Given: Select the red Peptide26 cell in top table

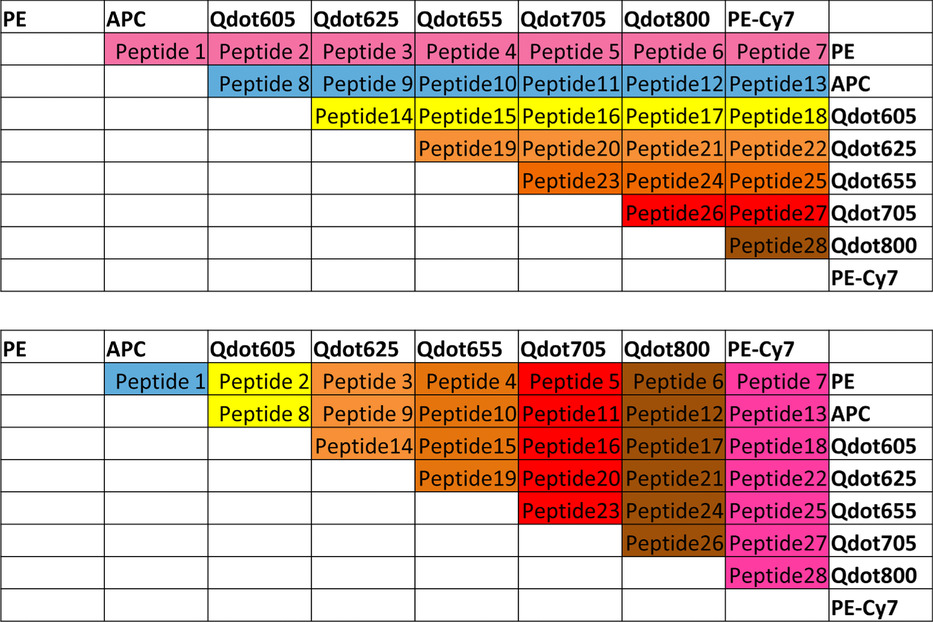Looking at the screenshot, I should coord(674,211).
